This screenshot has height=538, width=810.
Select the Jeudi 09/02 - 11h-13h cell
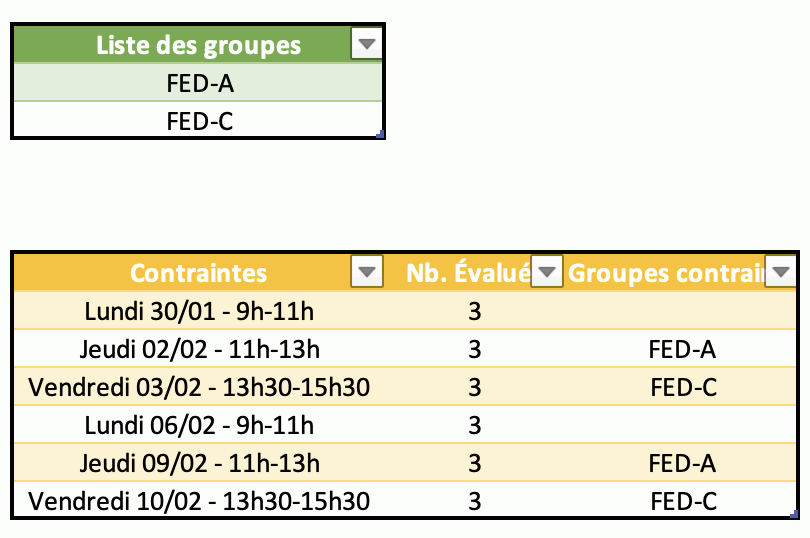(x=199, y=463)
